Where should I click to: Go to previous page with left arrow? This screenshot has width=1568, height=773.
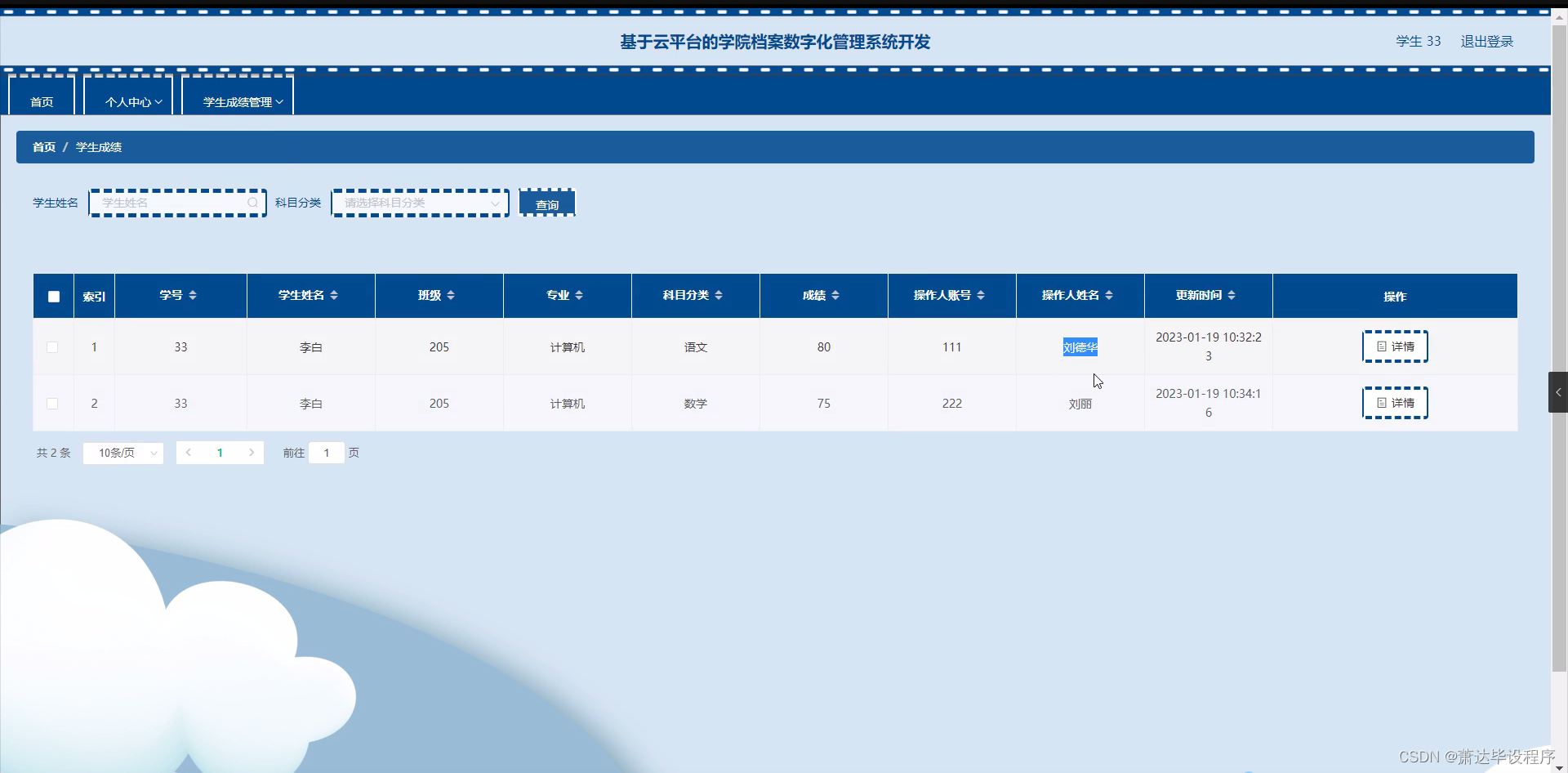click(x=189, y=453)
